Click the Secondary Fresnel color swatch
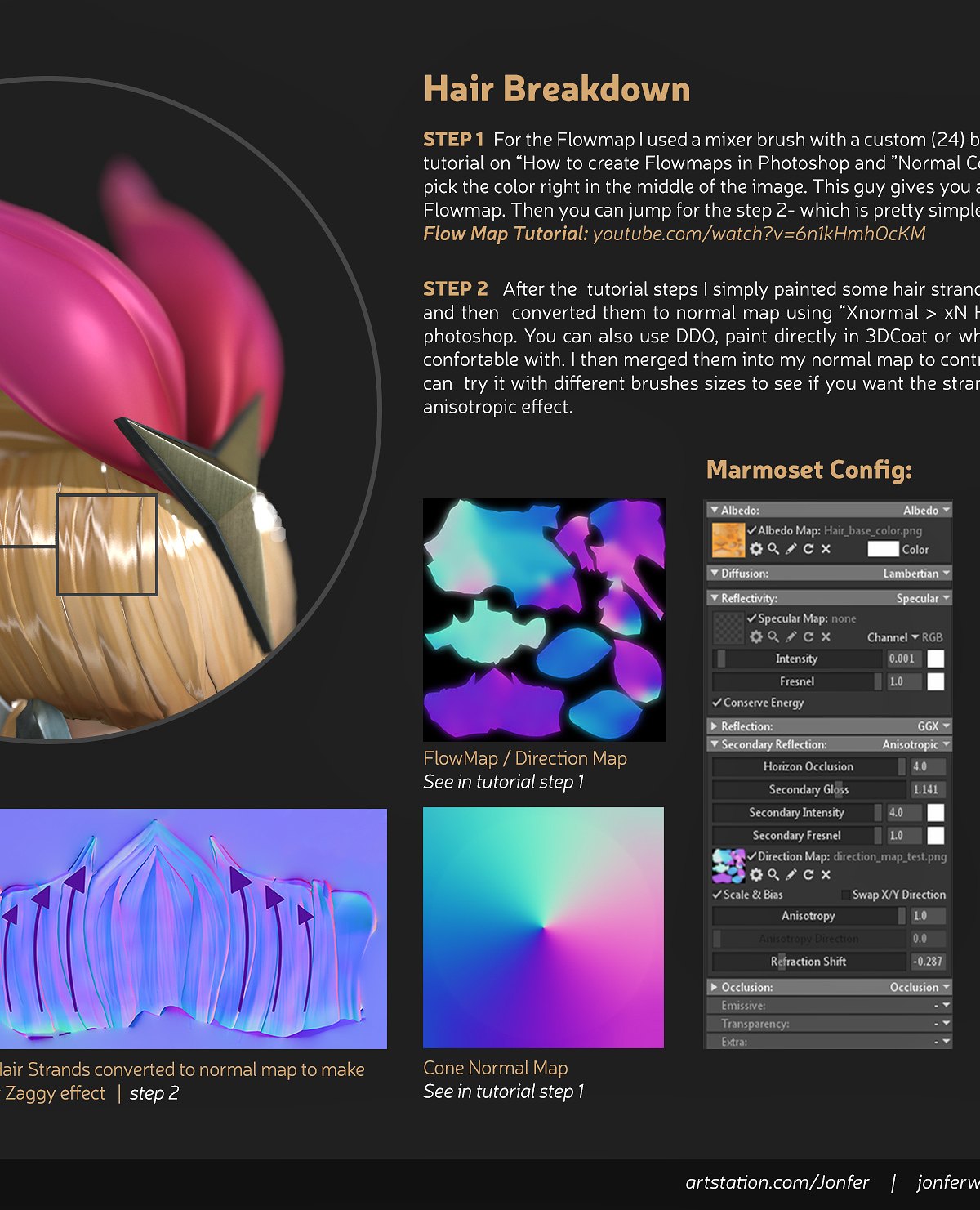Image resolution: width=980 pixels, height=1210 pixels. click(x=936, y=835)
